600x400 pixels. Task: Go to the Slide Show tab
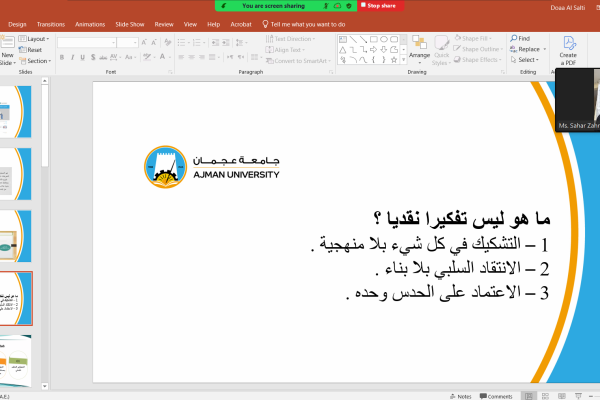pos(130,24)
